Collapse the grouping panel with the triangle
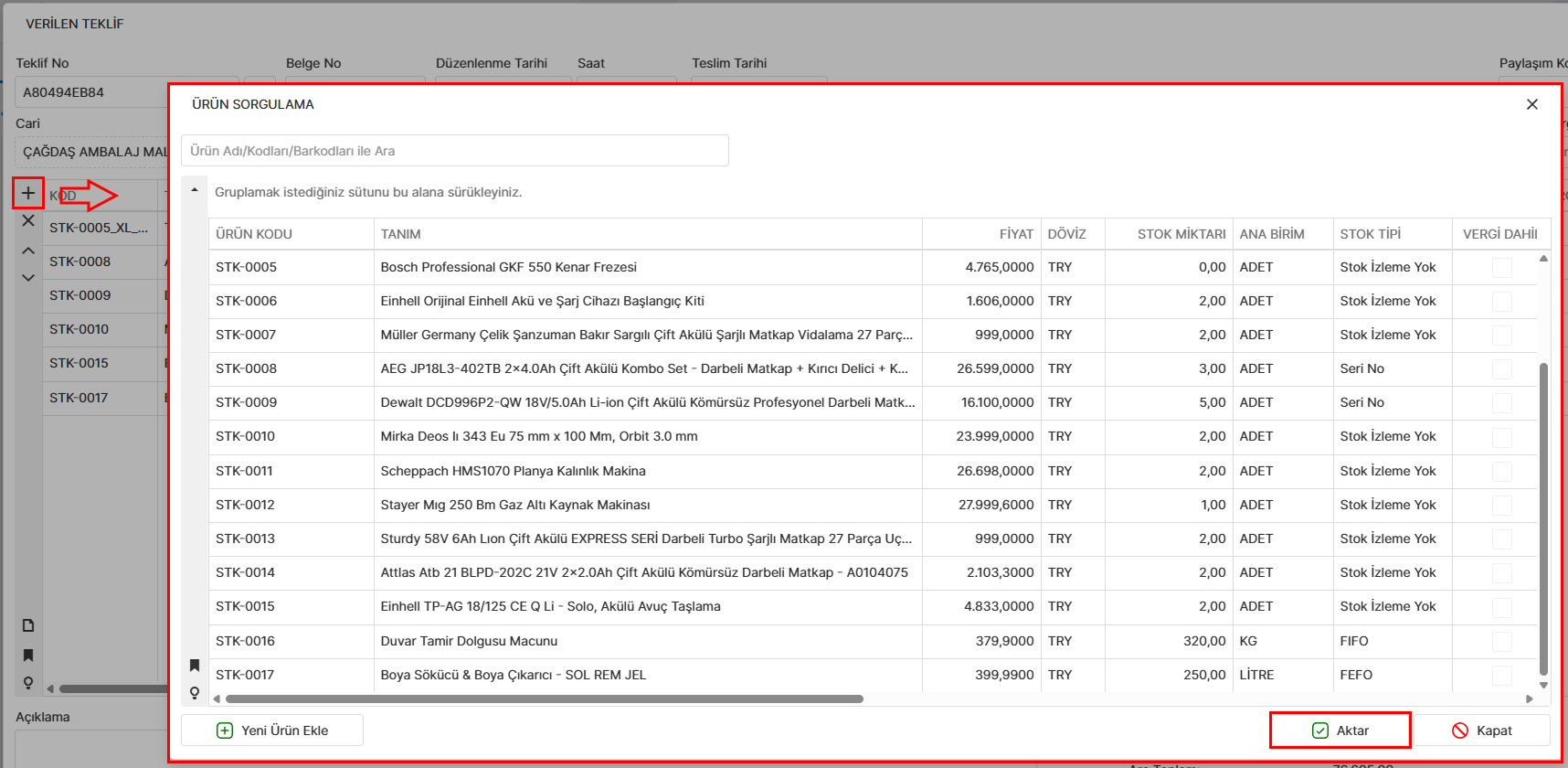 pos(195,190)
